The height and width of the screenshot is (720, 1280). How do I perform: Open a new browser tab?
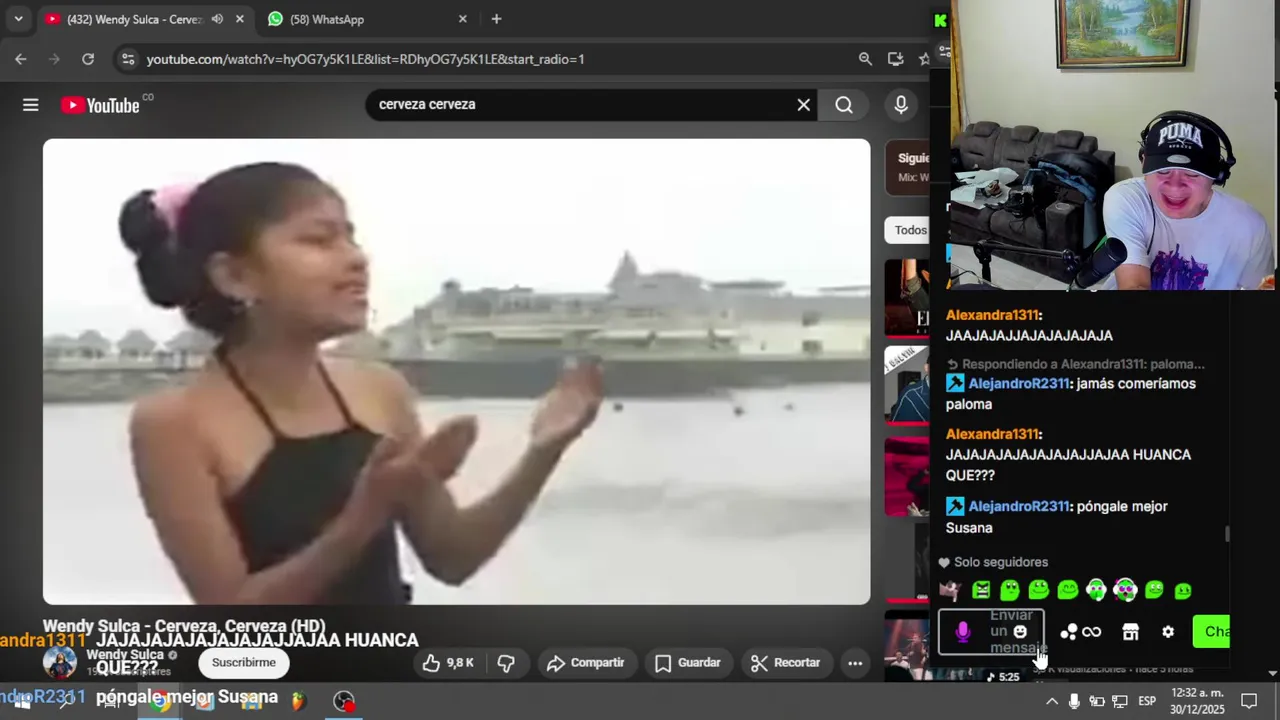click(x=496, y=19)
